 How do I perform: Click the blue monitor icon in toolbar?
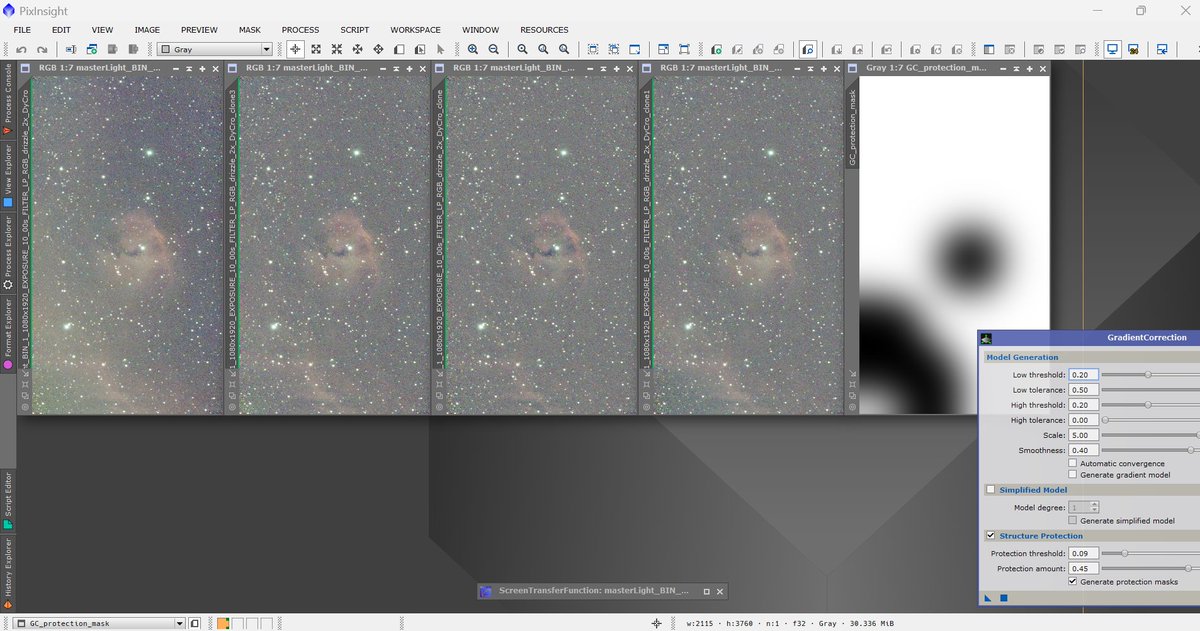[x=1112, y=49]
